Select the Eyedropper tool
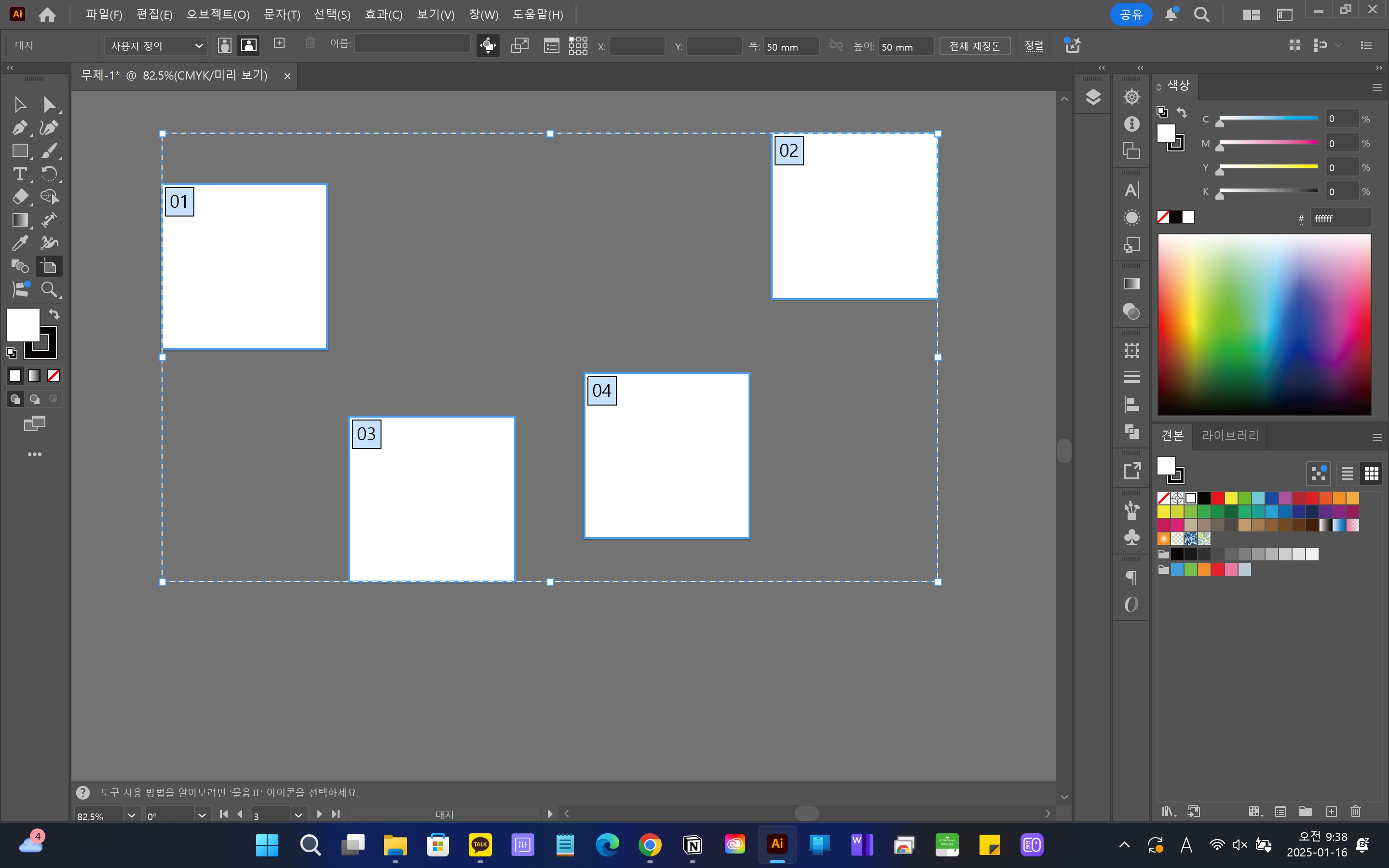Image resolution: width=1389 pixels, height=868 pixels. (19, 243)
